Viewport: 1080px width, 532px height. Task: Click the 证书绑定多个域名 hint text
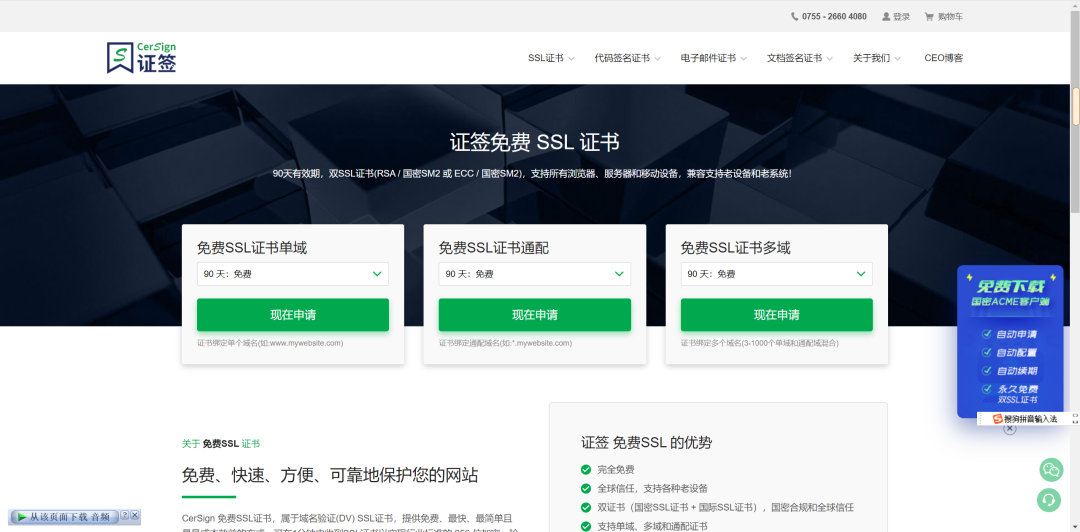[760, 343]
